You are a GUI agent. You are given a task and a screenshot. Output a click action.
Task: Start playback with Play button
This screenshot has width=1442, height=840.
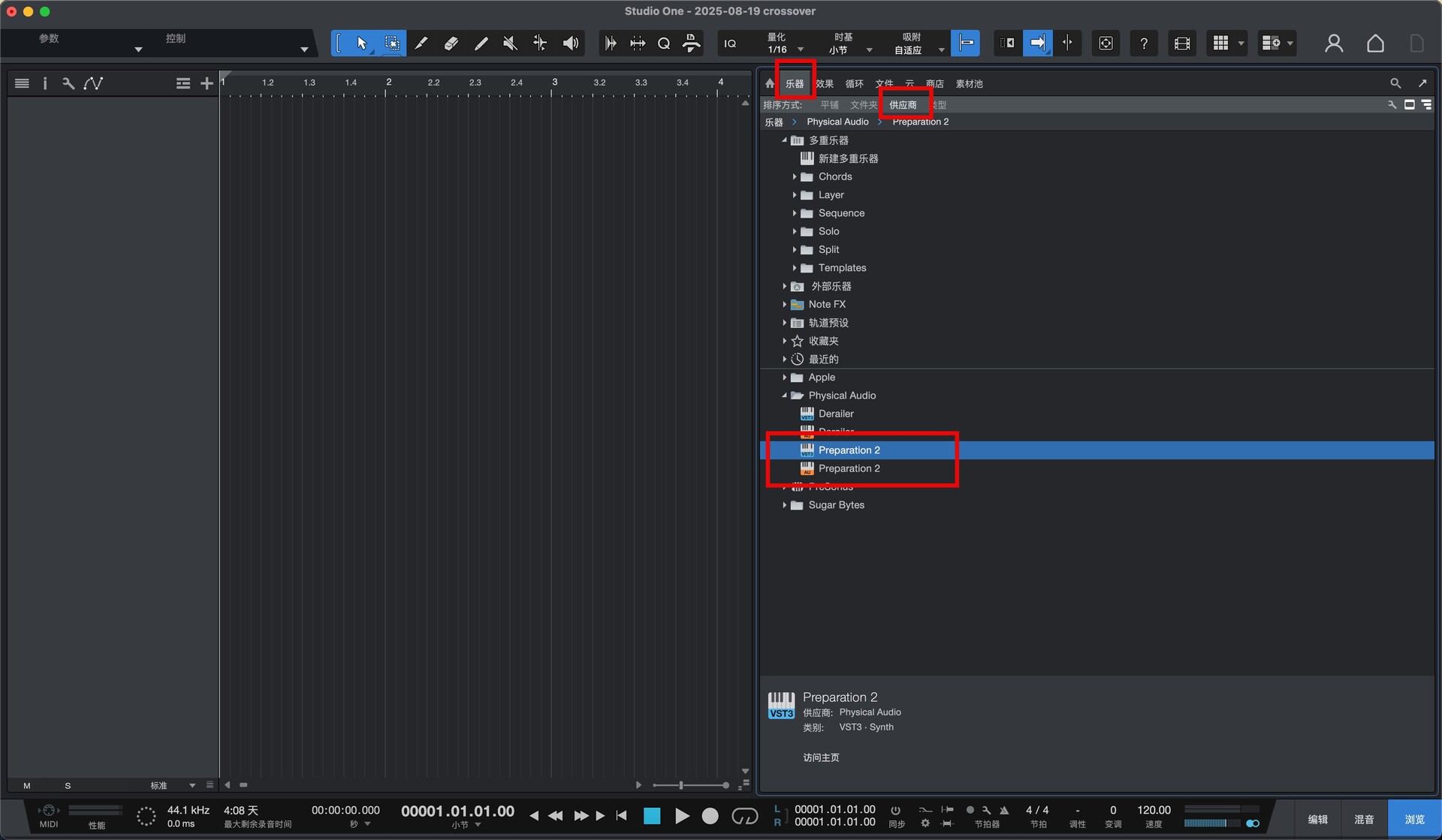pos(682,816)
